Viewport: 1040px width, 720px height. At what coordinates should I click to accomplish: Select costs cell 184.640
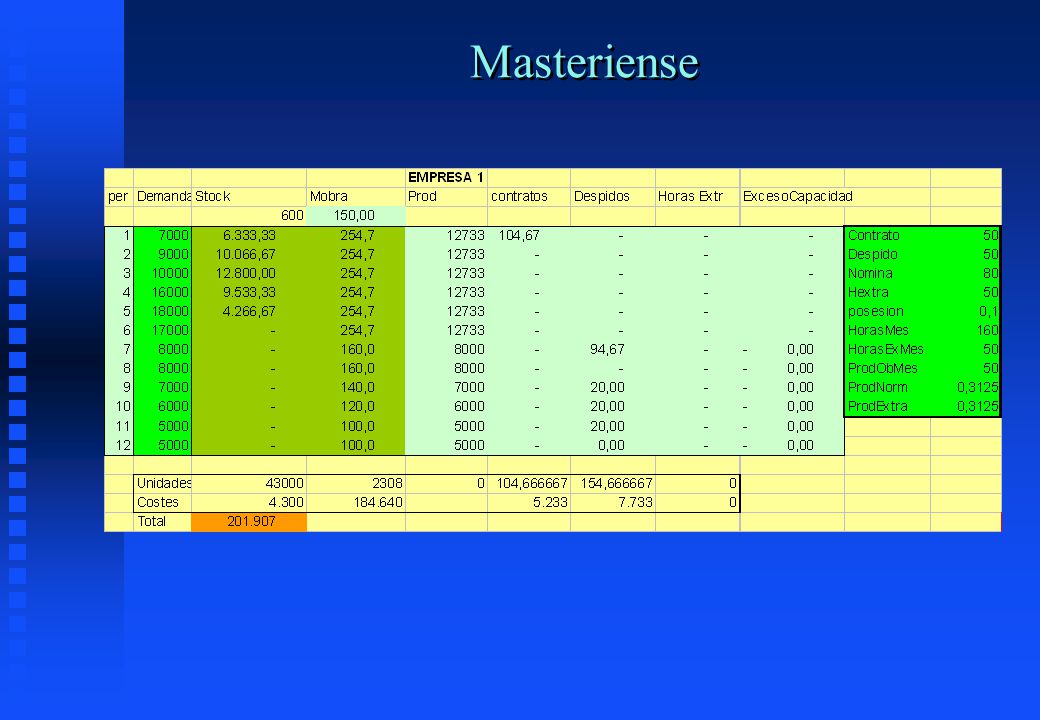[x=356, y=503]
